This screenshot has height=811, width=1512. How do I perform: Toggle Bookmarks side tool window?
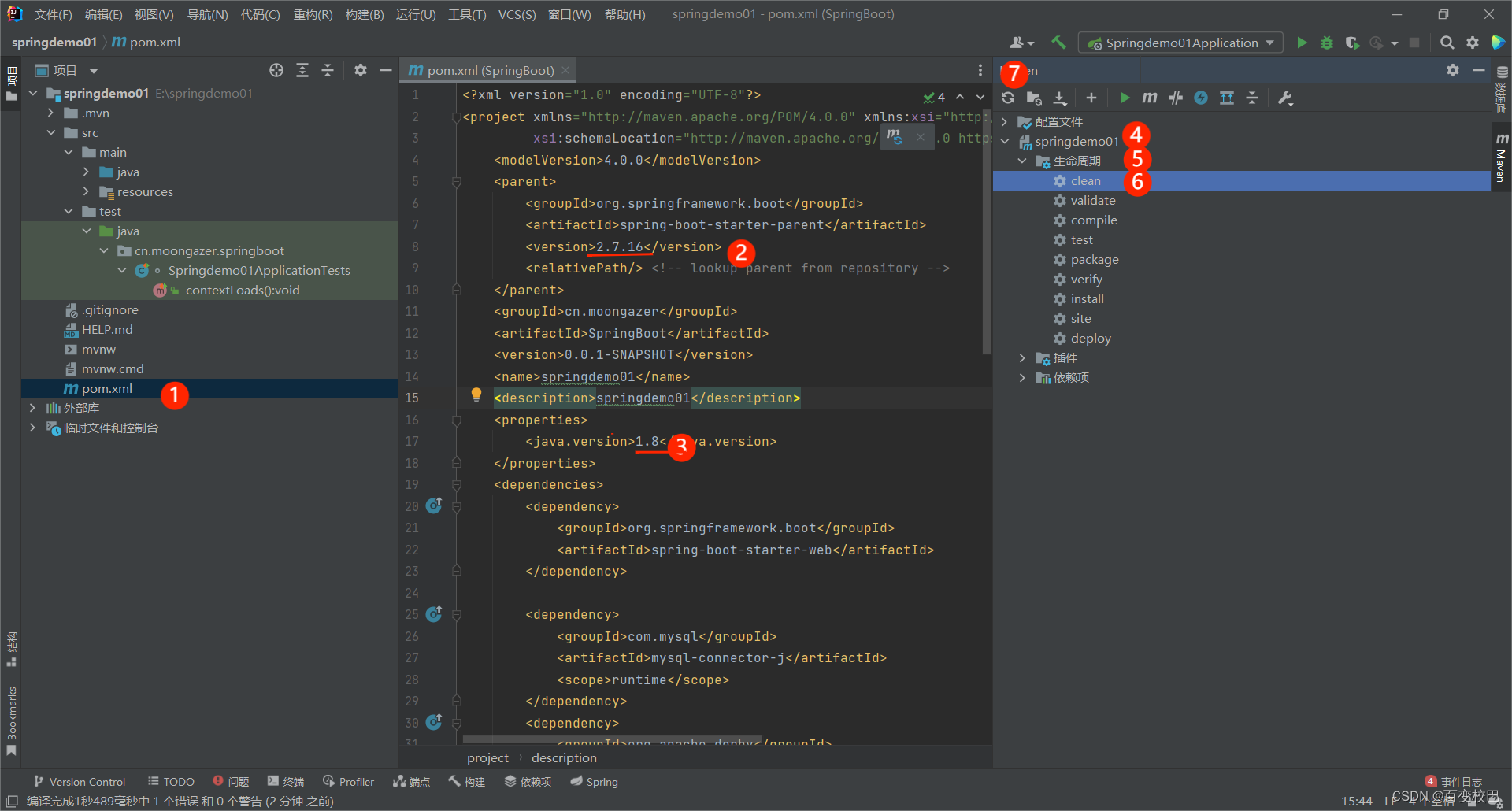[x=11, y=720]
